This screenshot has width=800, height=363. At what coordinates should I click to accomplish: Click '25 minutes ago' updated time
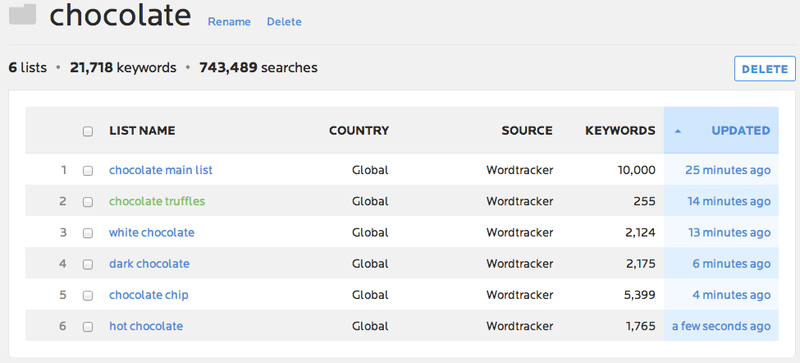728,170
